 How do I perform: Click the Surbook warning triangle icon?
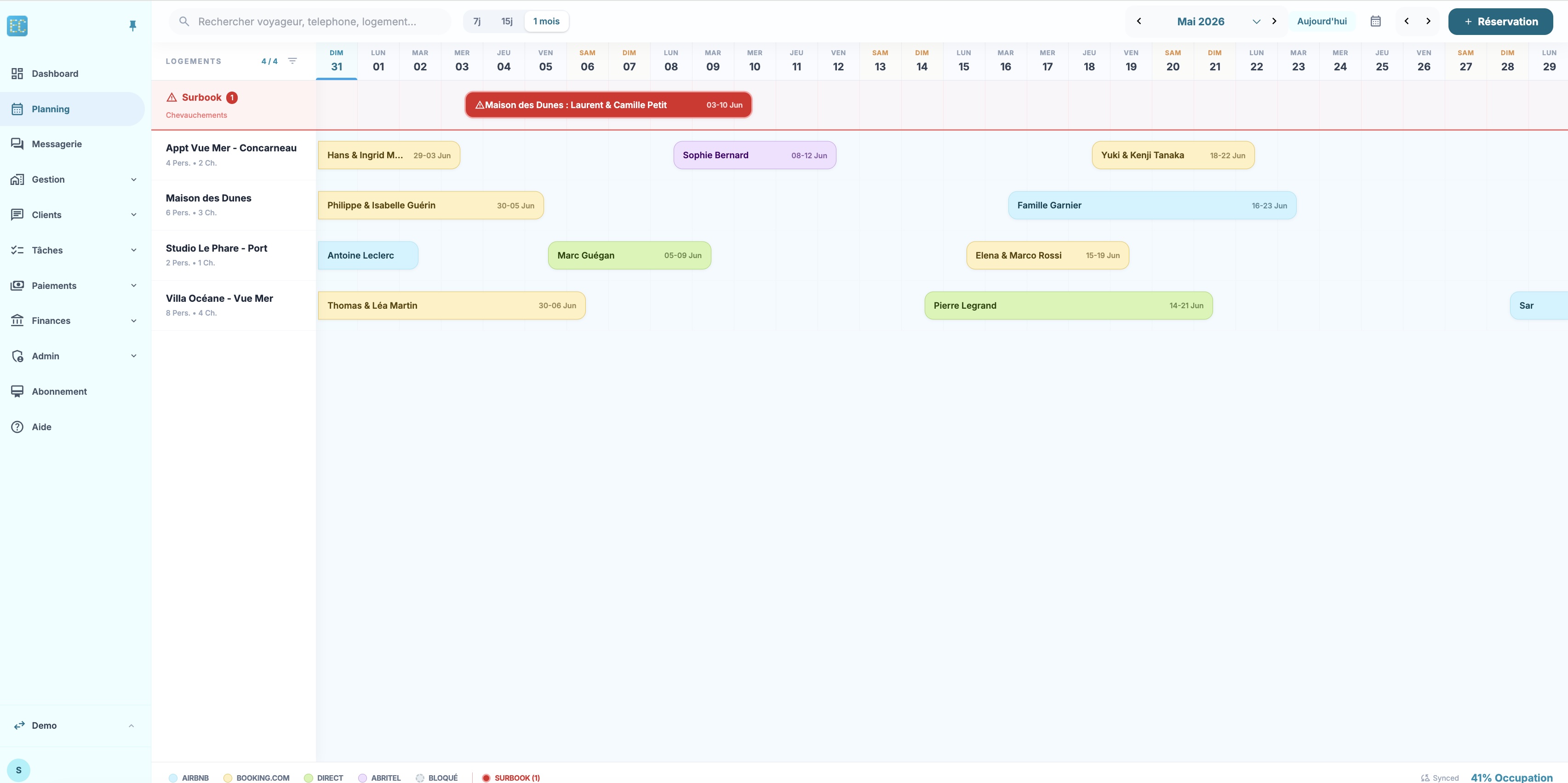172,98
